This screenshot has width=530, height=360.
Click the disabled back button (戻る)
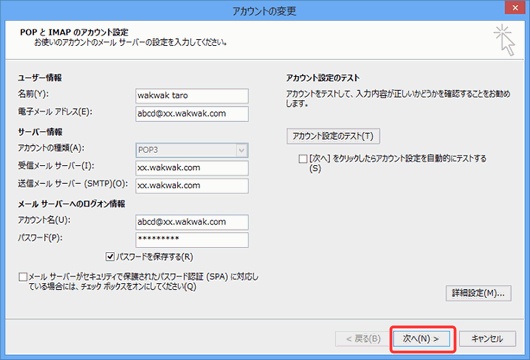point(363,339)
